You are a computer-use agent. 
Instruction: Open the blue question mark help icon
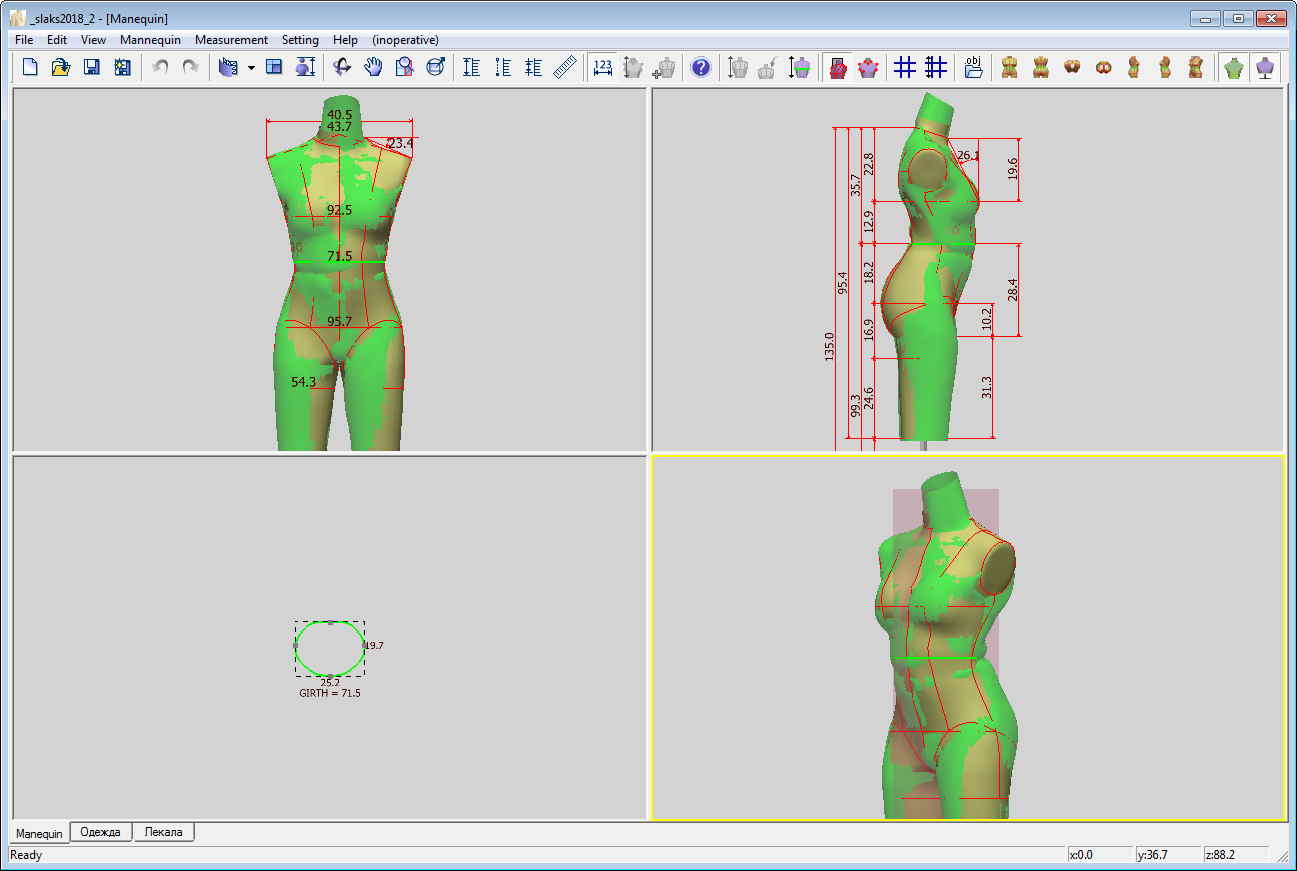pyautogui.click(x=701, y=67)
